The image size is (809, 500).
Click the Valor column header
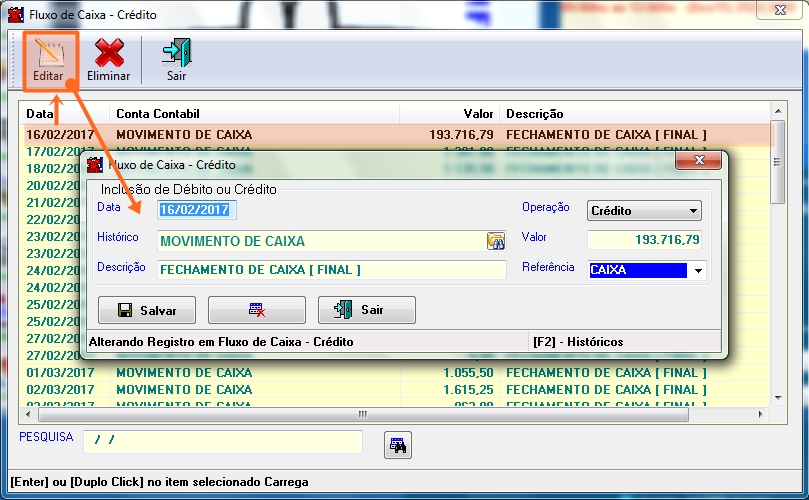click(478, 114)
